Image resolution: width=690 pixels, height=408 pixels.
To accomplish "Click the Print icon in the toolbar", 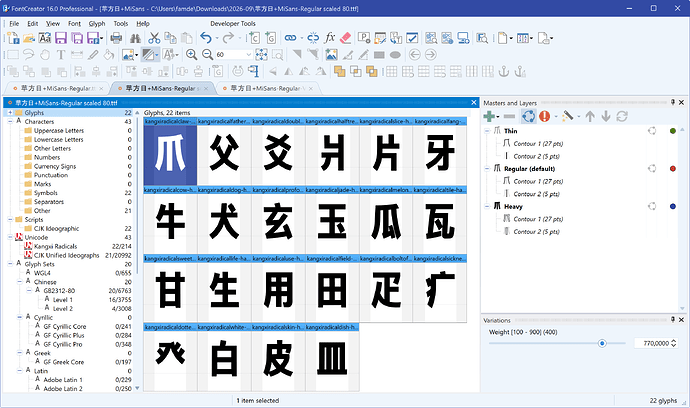I will click(x=116, y=38).
